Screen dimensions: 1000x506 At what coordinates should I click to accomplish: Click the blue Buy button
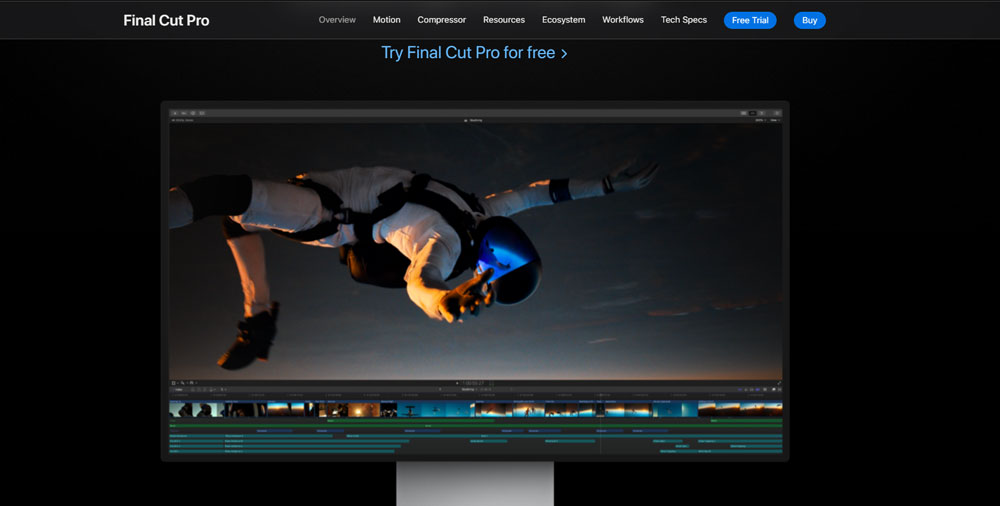point(809,20)
